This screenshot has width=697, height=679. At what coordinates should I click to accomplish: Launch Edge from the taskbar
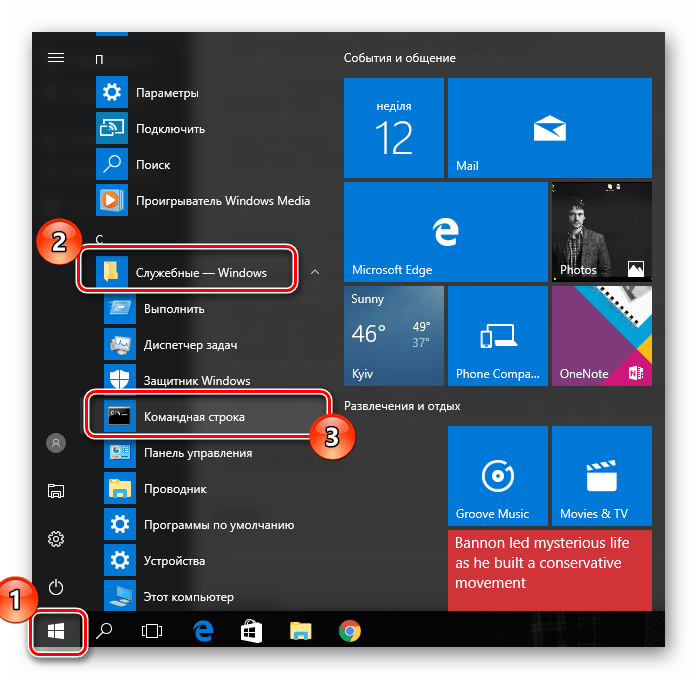coord(203,631)
